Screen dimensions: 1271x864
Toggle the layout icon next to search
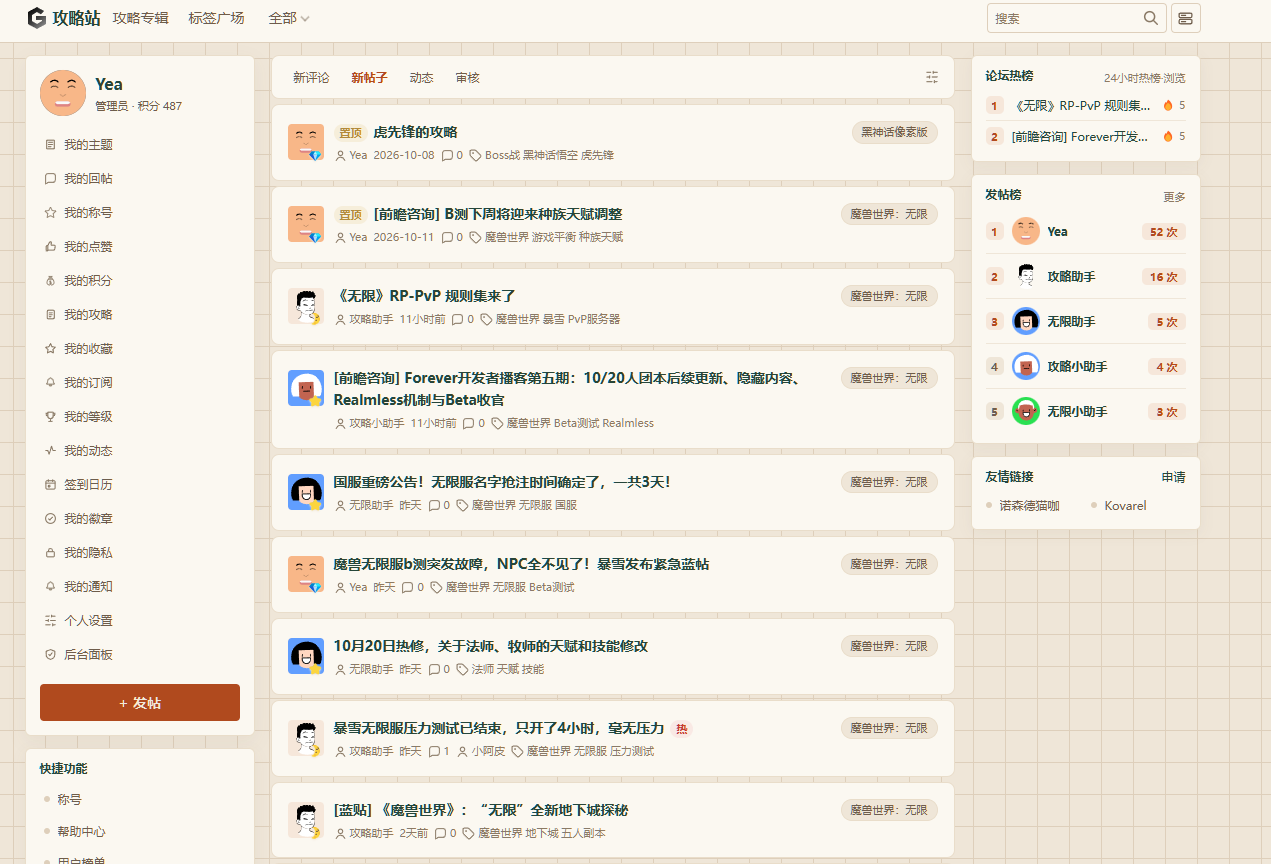pos(1185,18)
